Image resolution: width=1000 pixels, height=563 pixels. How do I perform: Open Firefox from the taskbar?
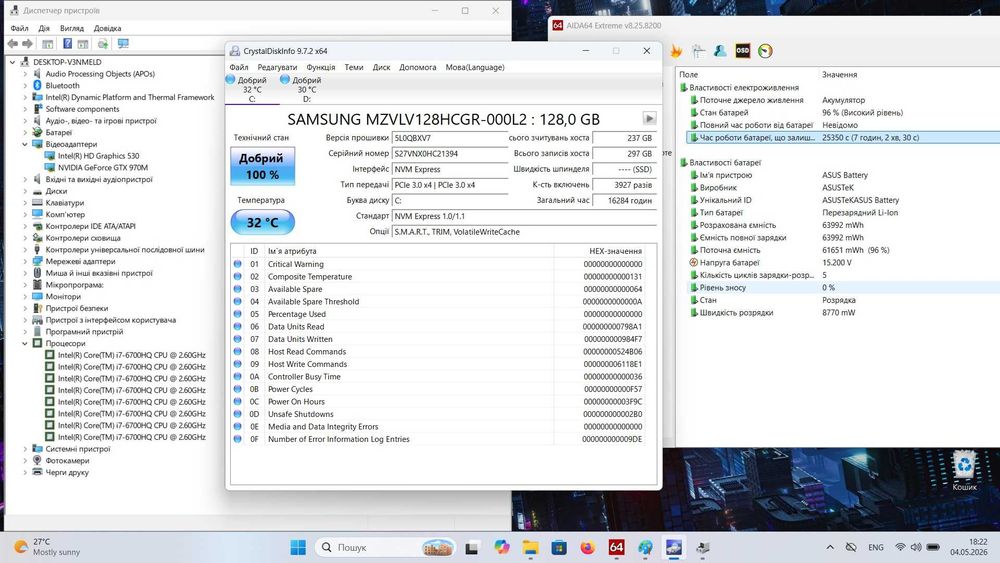pos(587,547)
